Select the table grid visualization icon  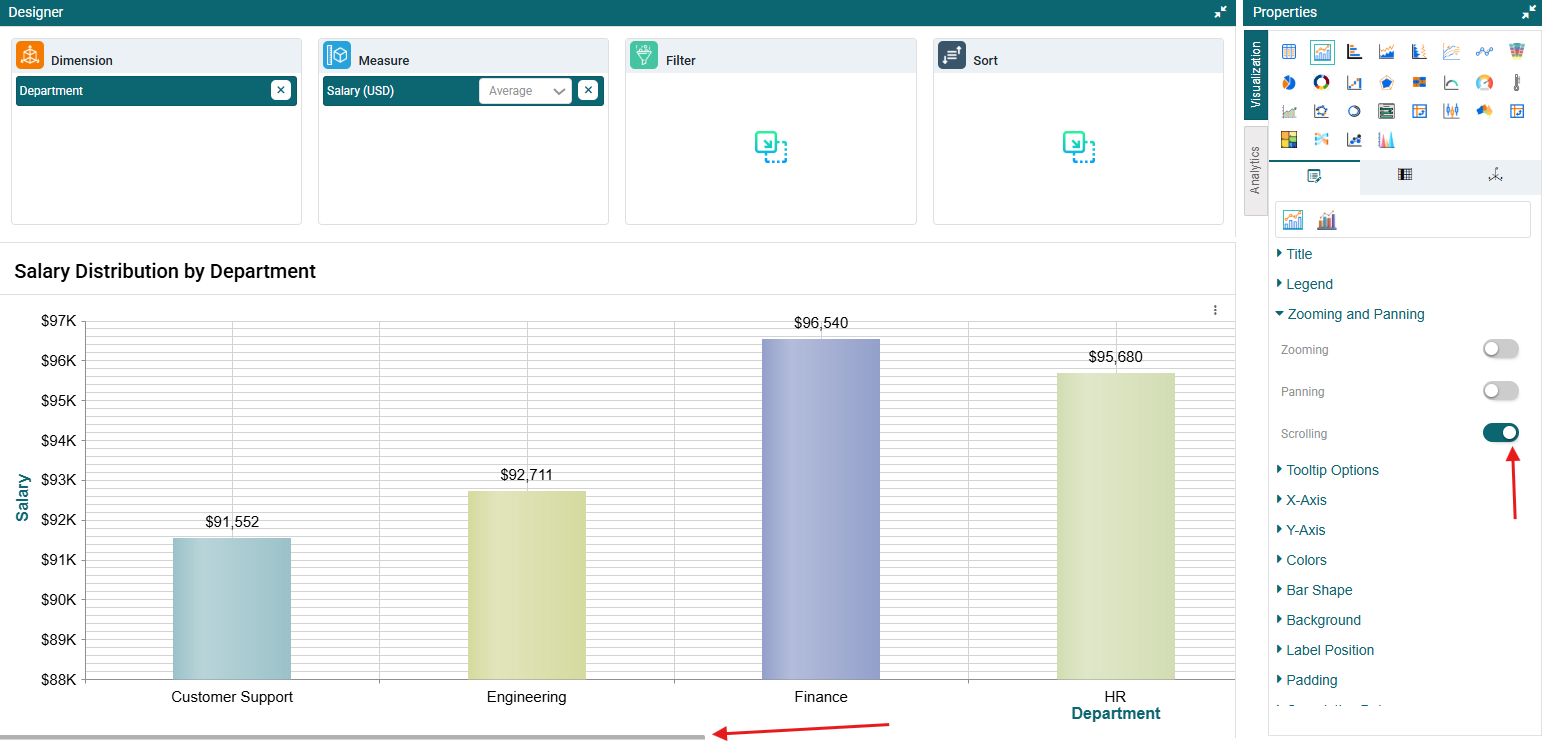[1289, 52]
